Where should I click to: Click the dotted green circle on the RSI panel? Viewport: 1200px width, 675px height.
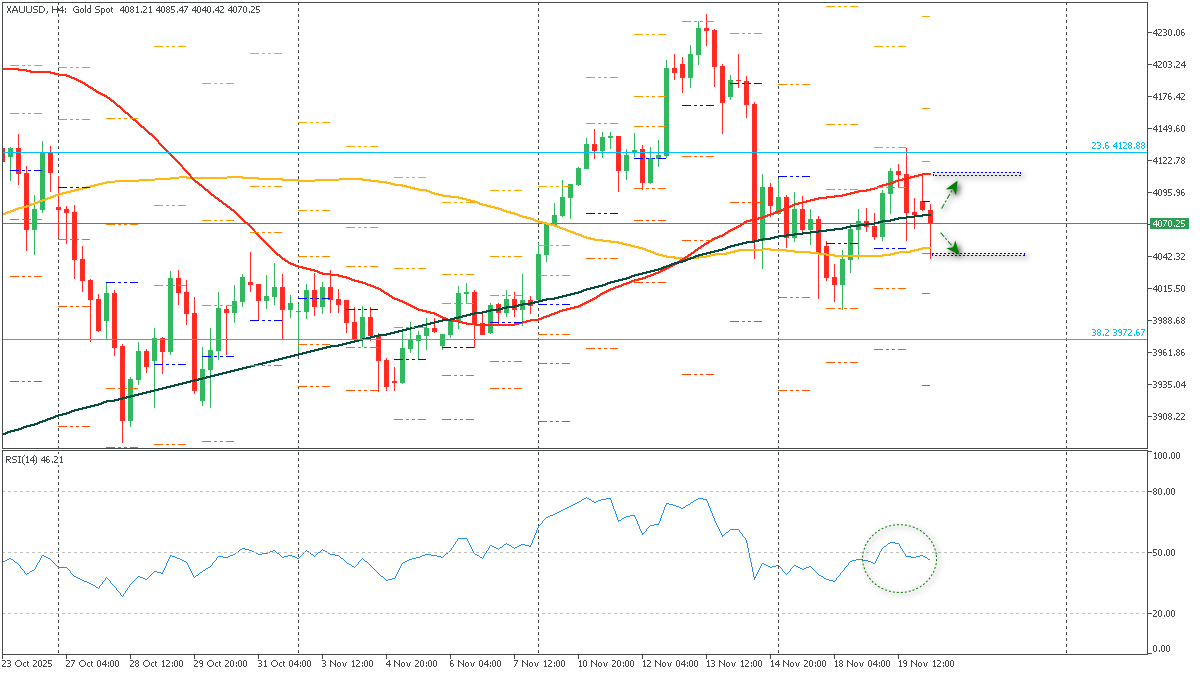pyautogui.click(x=899, y=557)
